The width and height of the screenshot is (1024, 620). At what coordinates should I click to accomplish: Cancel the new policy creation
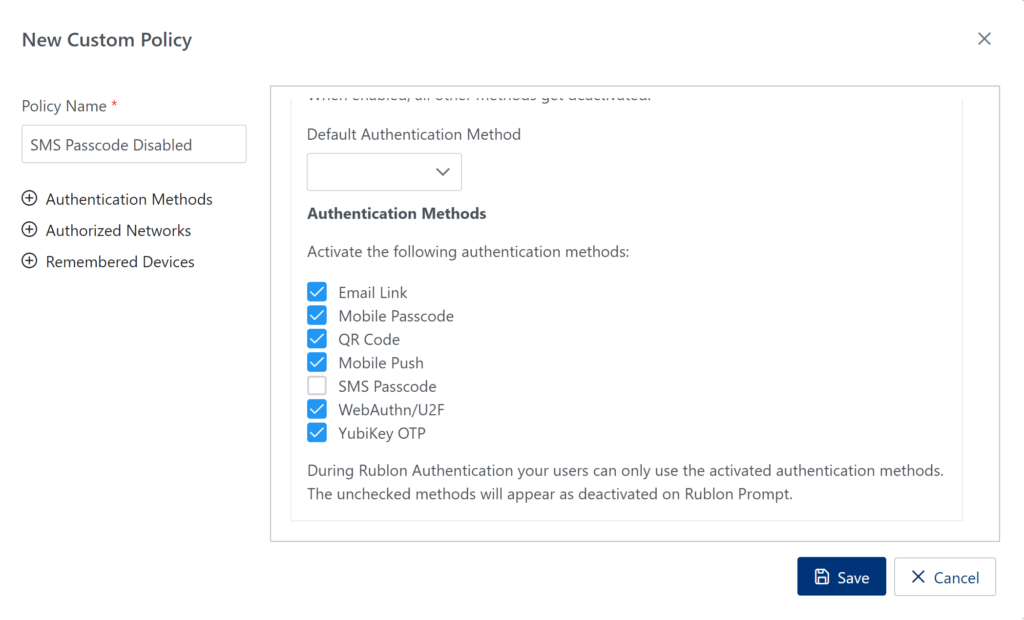(x=944, y=577)
